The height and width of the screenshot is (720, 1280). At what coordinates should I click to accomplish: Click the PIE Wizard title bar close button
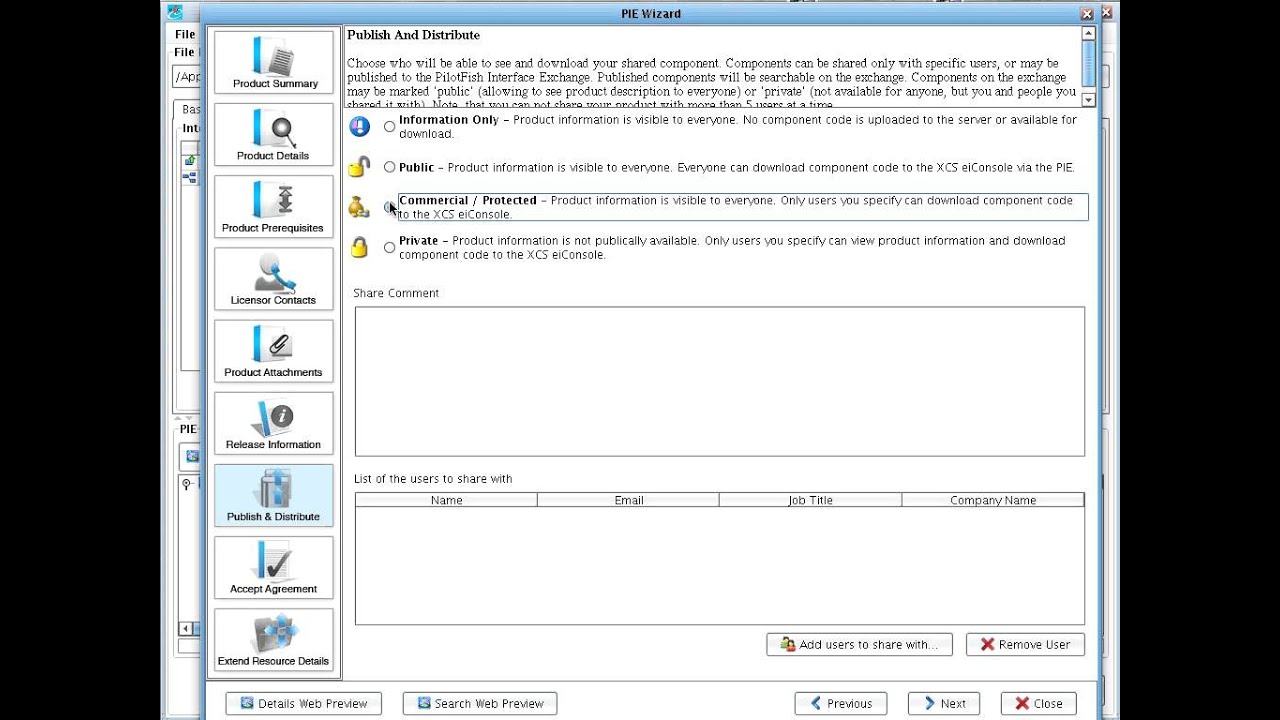coord(1087,14)
